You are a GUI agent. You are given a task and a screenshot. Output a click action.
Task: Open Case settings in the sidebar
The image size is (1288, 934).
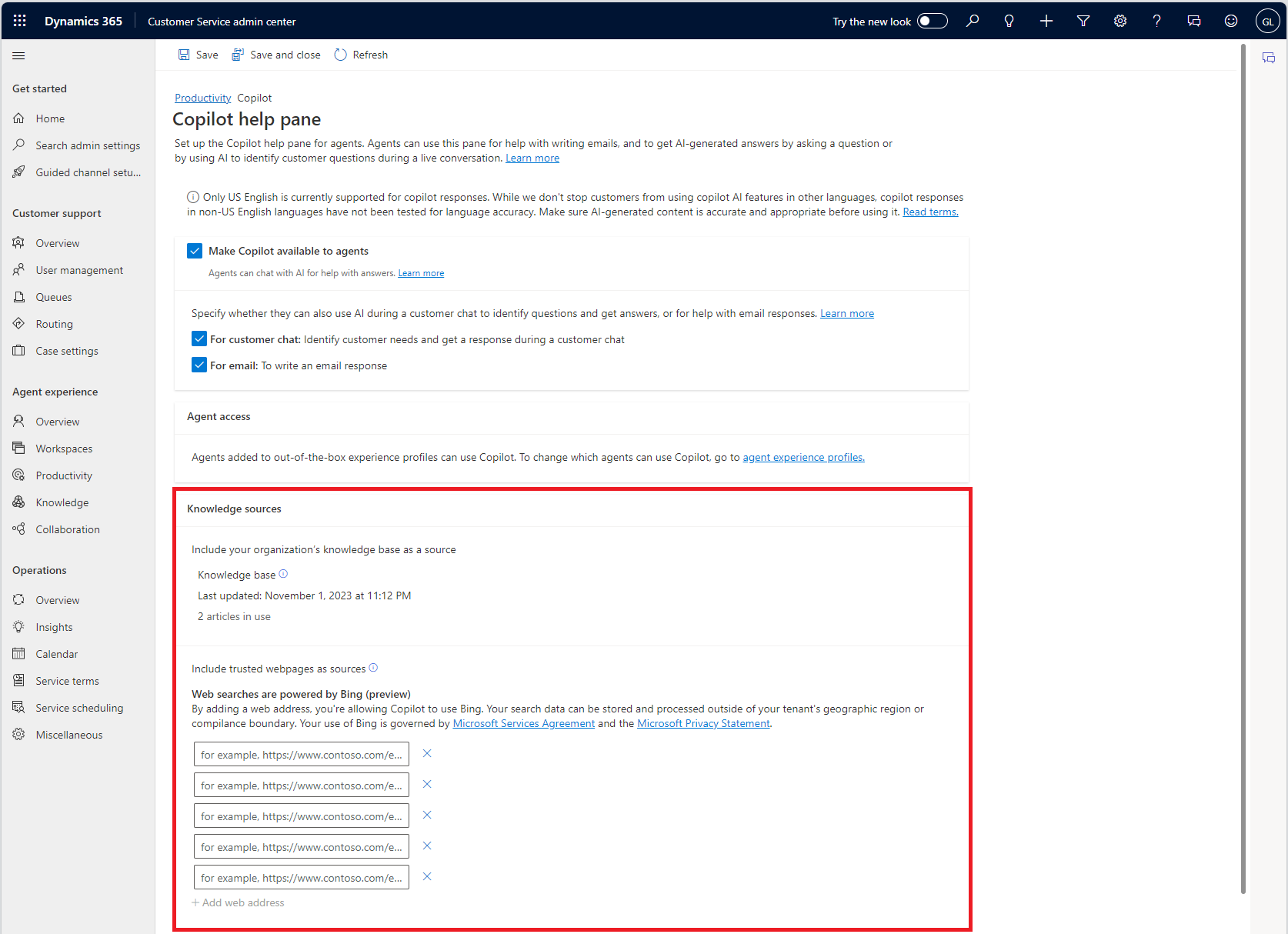[66, 350]
